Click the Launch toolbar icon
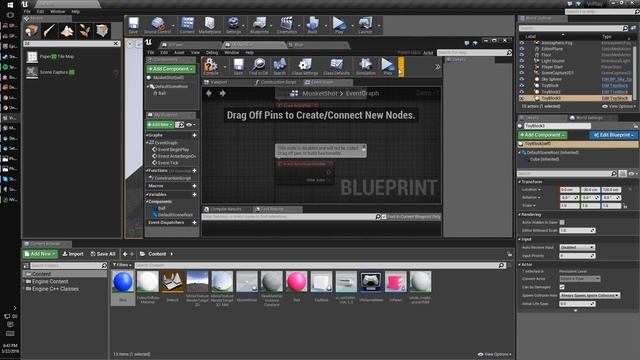Viewport: 640px width, 360px height. point(365,25)
